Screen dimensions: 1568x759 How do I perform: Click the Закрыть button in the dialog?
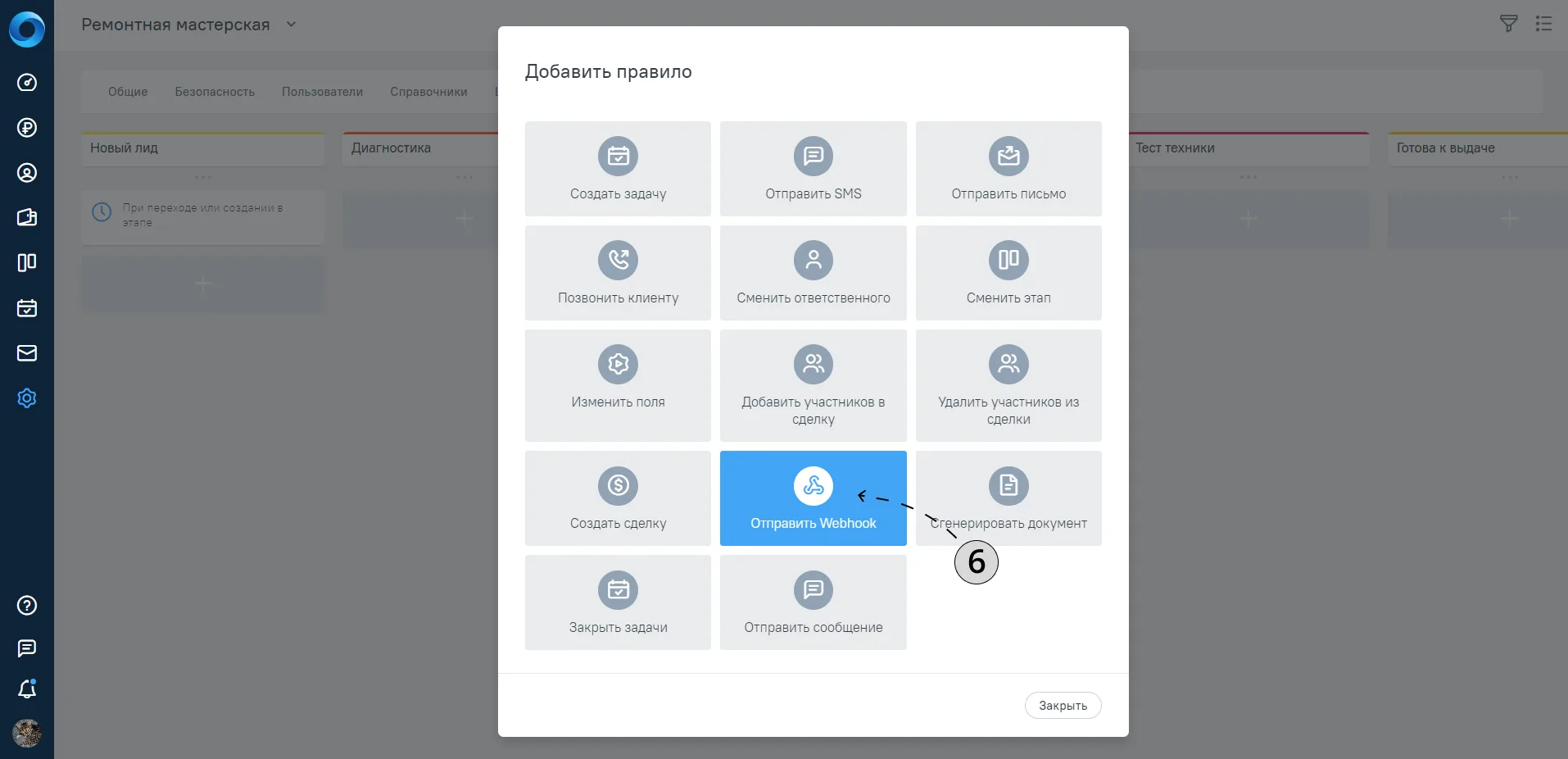pyautogui.click(x=1063, y=706)
